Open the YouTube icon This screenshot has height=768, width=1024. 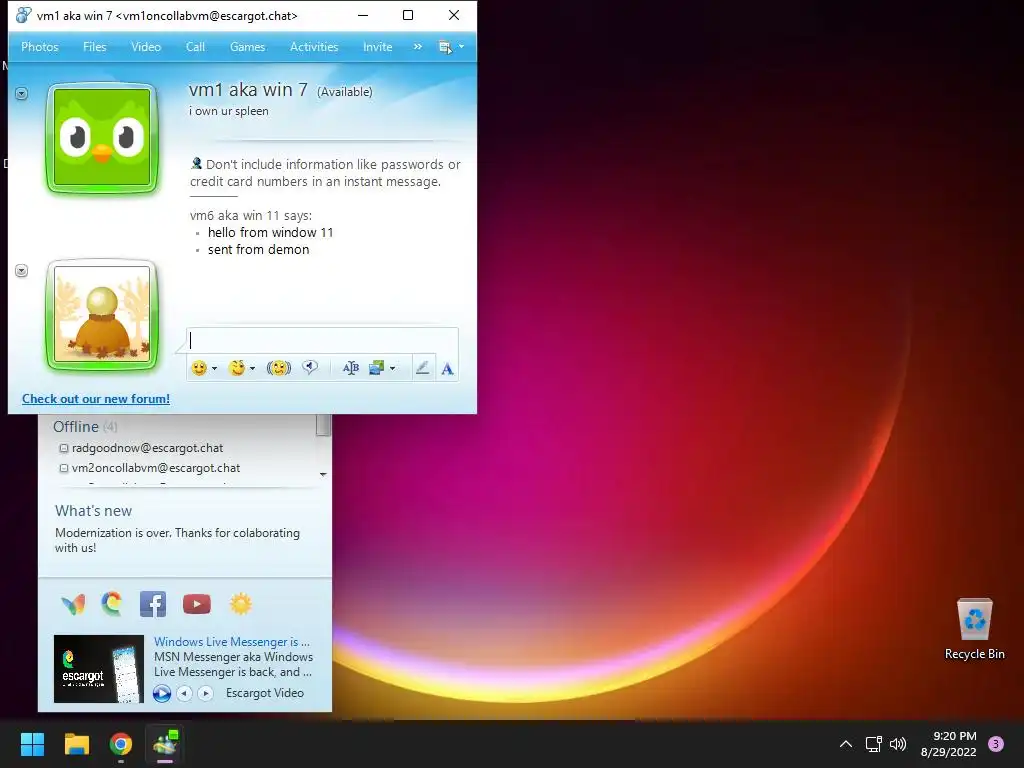click(x=197, y=604)
